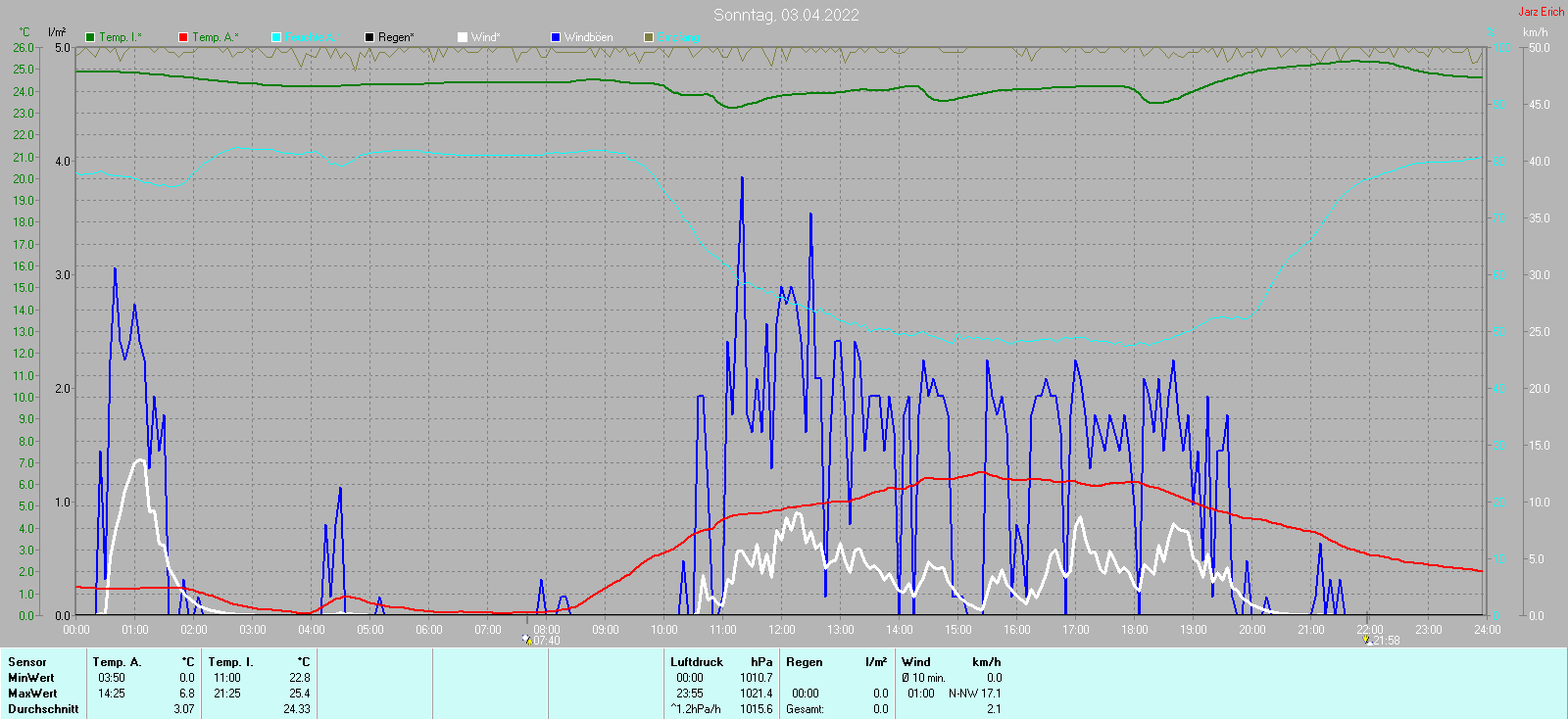Click the green Temp. I. legend swatch
The width and height of the screenshot is (1568, 719).
pyautogui.click(x=90, y=37)
